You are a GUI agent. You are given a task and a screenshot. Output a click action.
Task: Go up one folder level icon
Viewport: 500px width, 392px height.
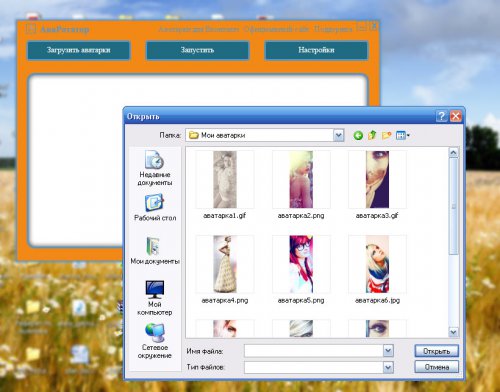click(372, 135)
